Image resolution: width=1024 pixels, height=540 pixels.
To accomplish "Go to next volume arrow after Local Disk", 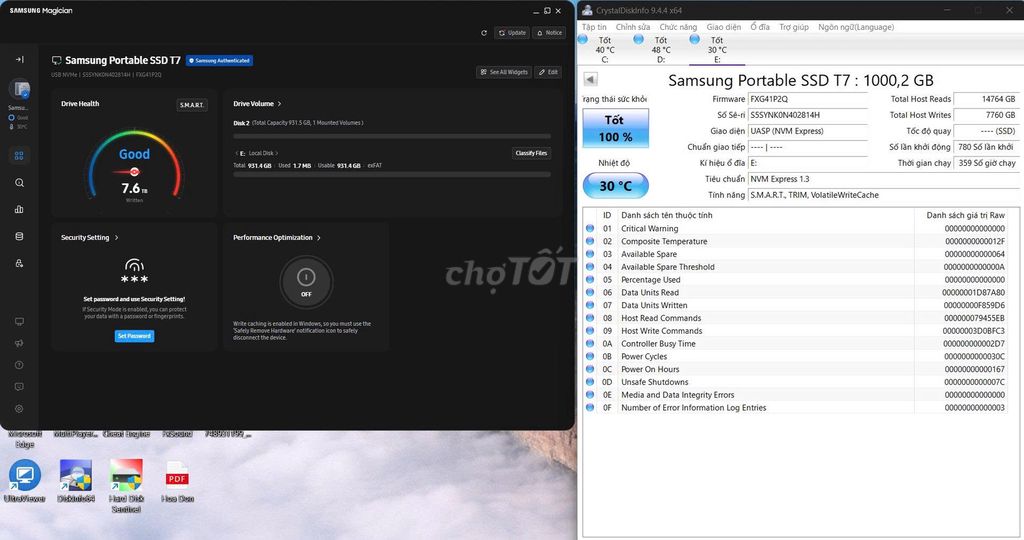I will (277, 153).
